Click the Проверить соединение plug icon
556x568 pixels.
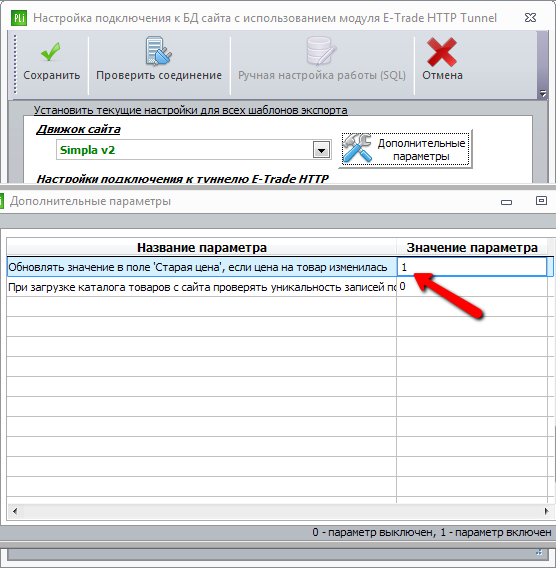tap(158, 51)
